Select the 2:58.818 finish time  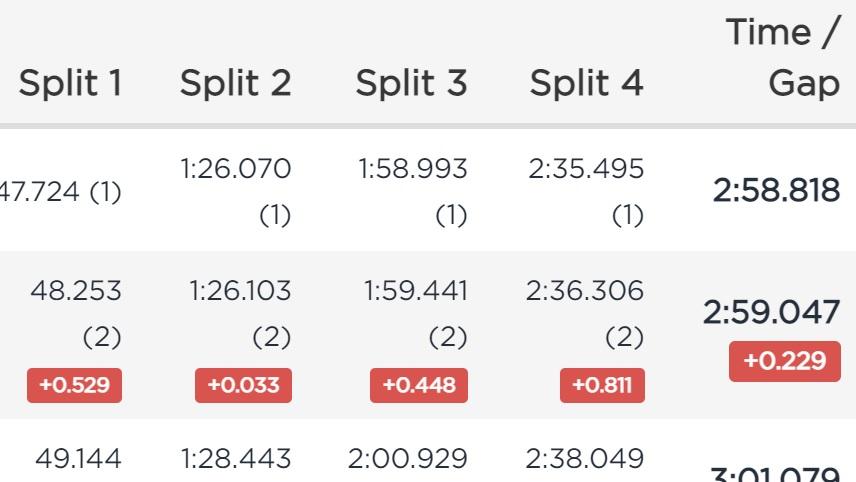pyautogui.click(x=776, y=191)
